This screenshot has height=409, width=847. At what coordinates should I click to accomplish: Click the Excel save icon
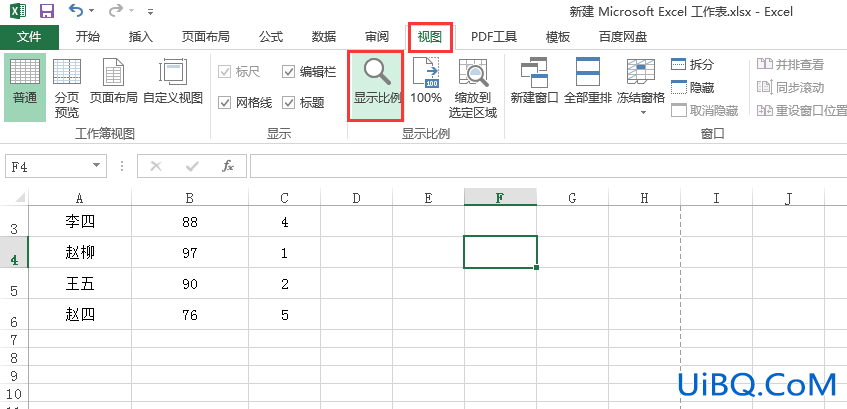tap(48, 11)
